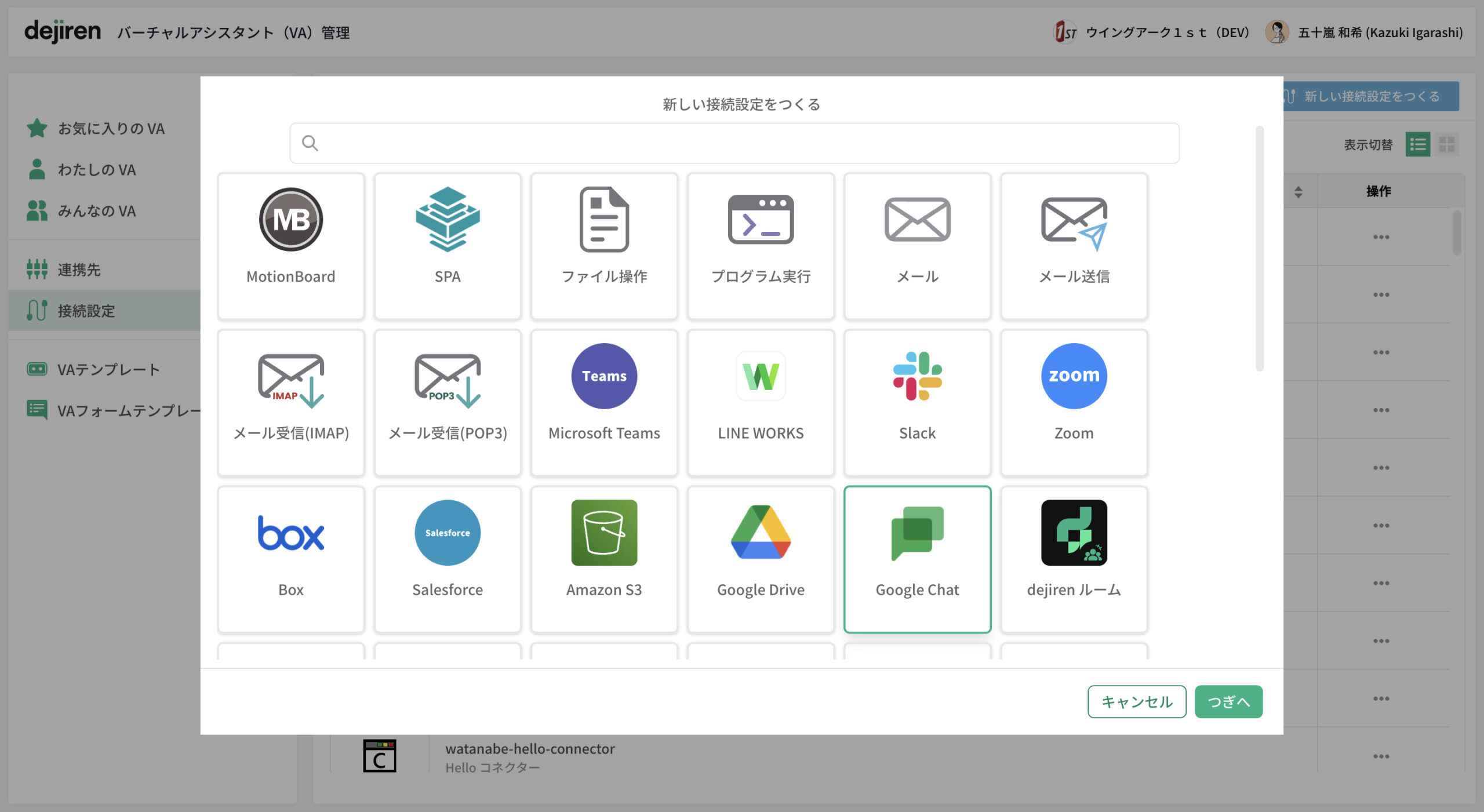Select the メール connector tile
Image resolution: width=1484 pixels, height=812 pixels.
(x=917, y=246)
